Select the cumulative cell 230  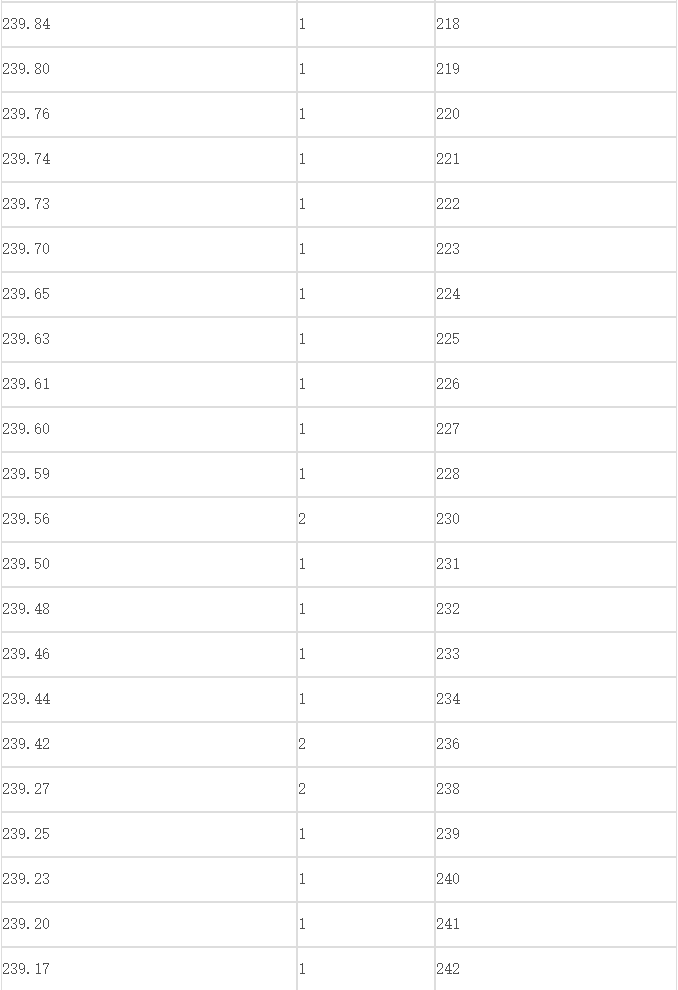pyautogui.click(x=556, y=519)
